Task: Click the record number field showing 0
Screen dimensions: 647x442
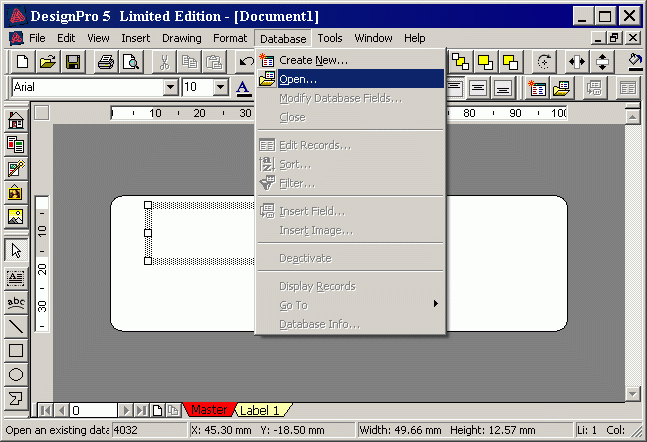Action: 94,410
